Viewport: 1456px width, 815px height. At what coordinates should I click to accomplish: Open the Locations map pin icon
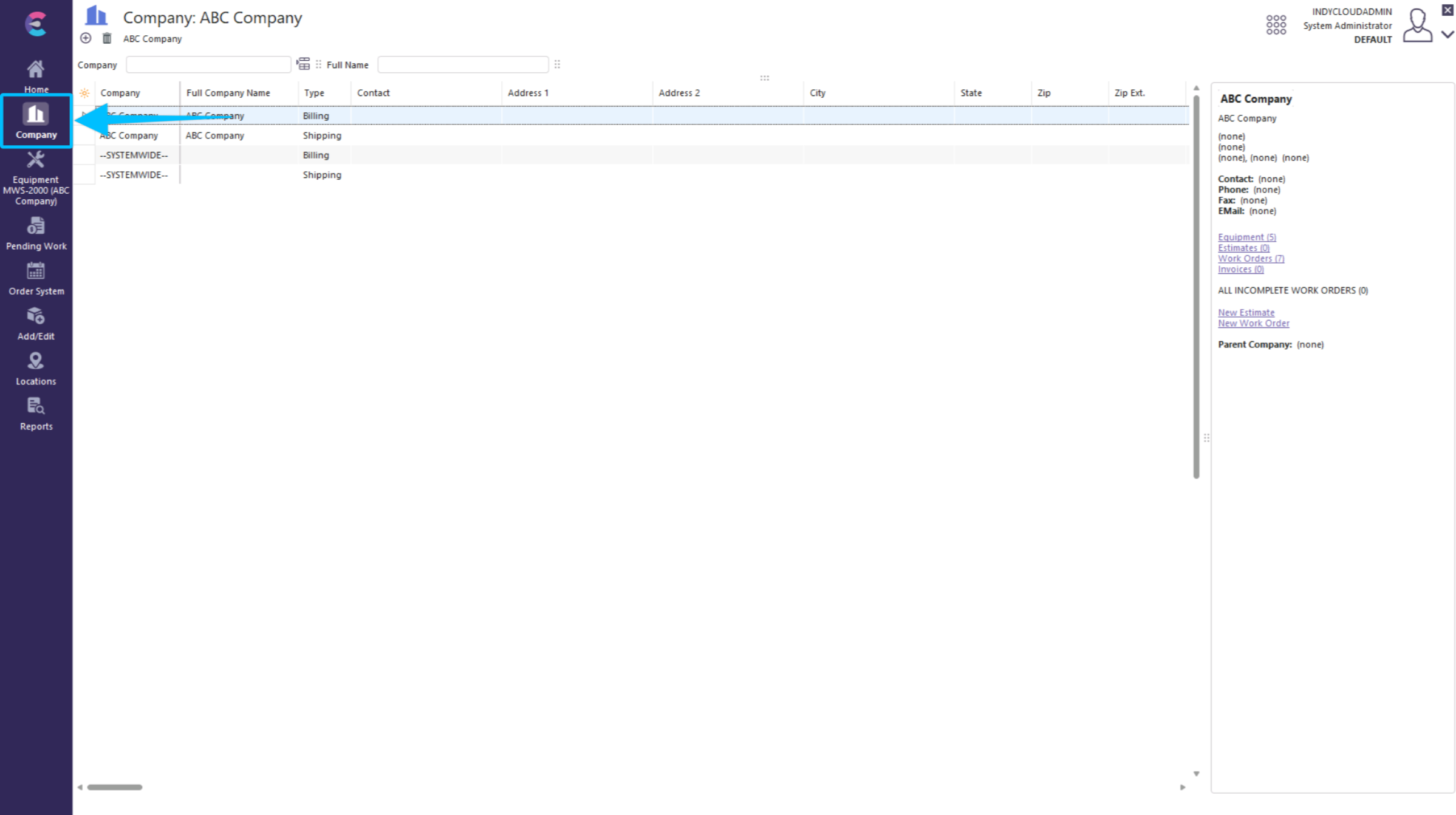click(x=36, y=368)
